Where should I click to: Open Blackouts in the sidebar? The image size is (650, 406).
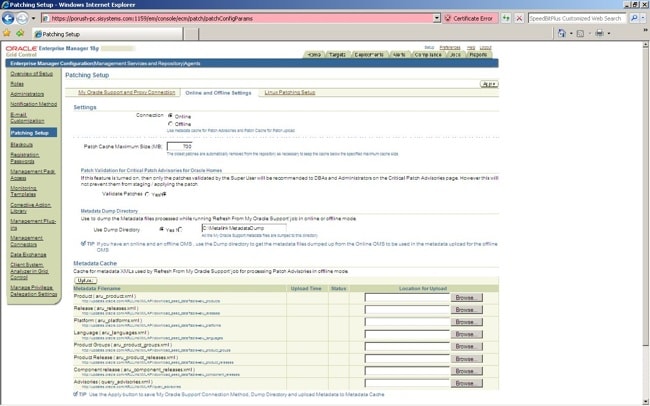[22, 145]
